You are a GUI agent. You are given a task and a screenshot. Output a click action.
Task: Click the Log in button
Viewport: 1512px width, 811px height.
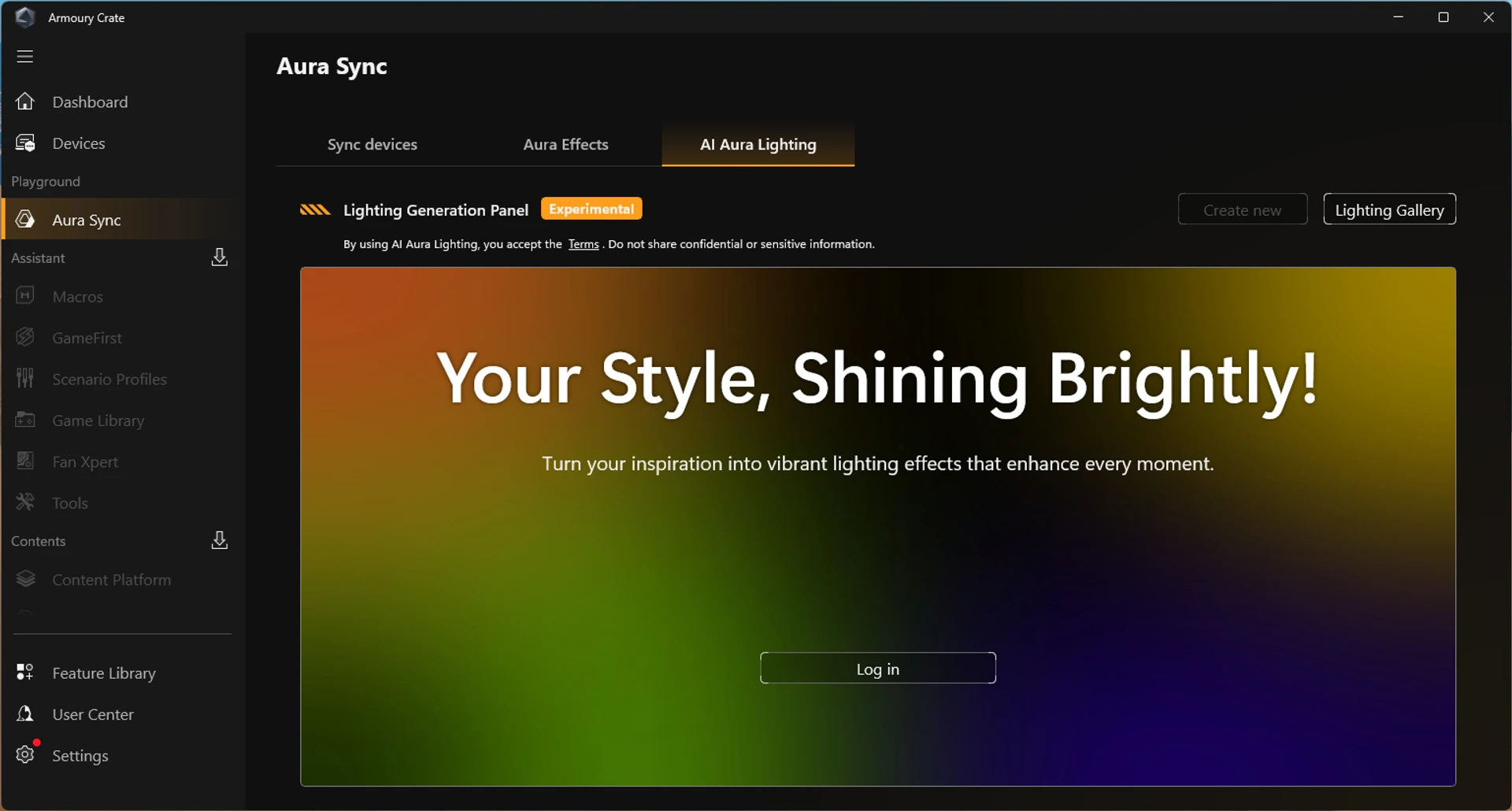pyautogui.click(x=878, y=668)
